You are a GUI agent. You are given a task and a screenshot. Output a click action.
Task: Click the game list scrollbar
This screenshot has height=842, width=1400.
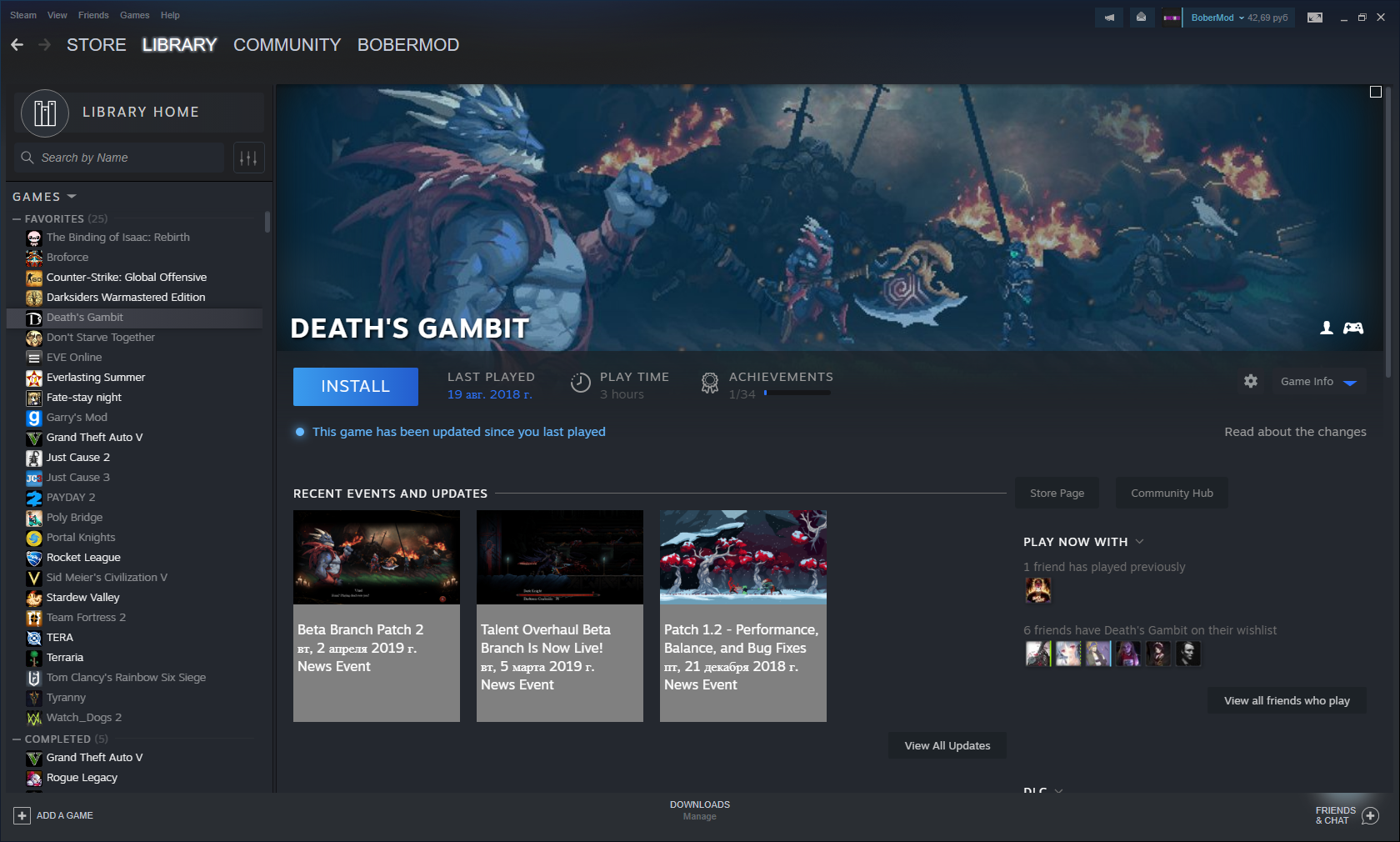[x=267, y=222]
